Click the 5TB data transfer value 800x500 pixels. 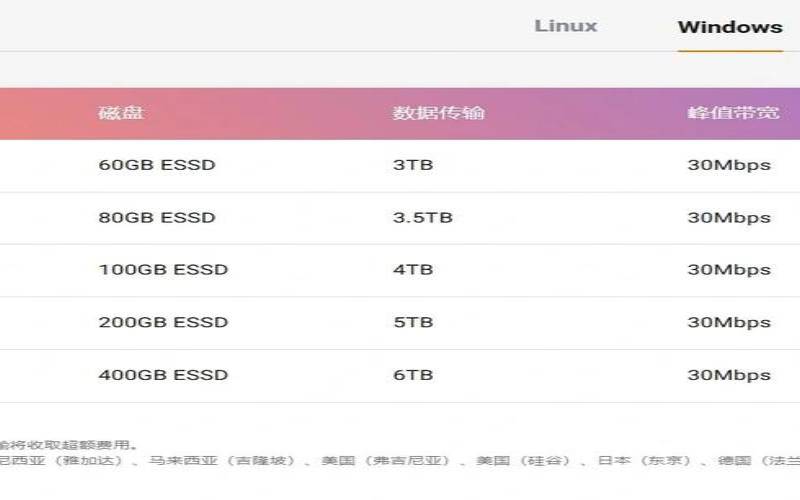(x=413, y=322)
